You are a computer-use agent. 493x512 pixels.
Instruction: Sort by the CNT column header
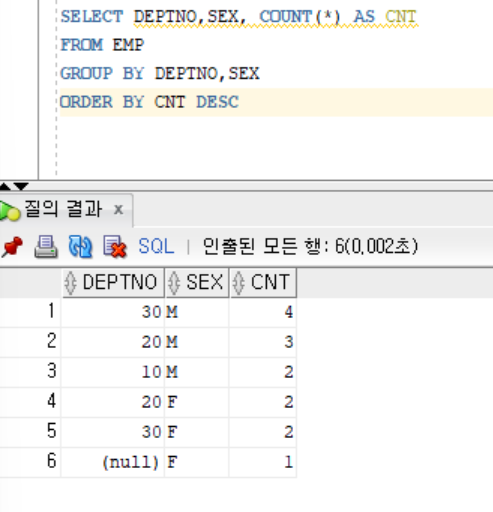click(263, 282)
